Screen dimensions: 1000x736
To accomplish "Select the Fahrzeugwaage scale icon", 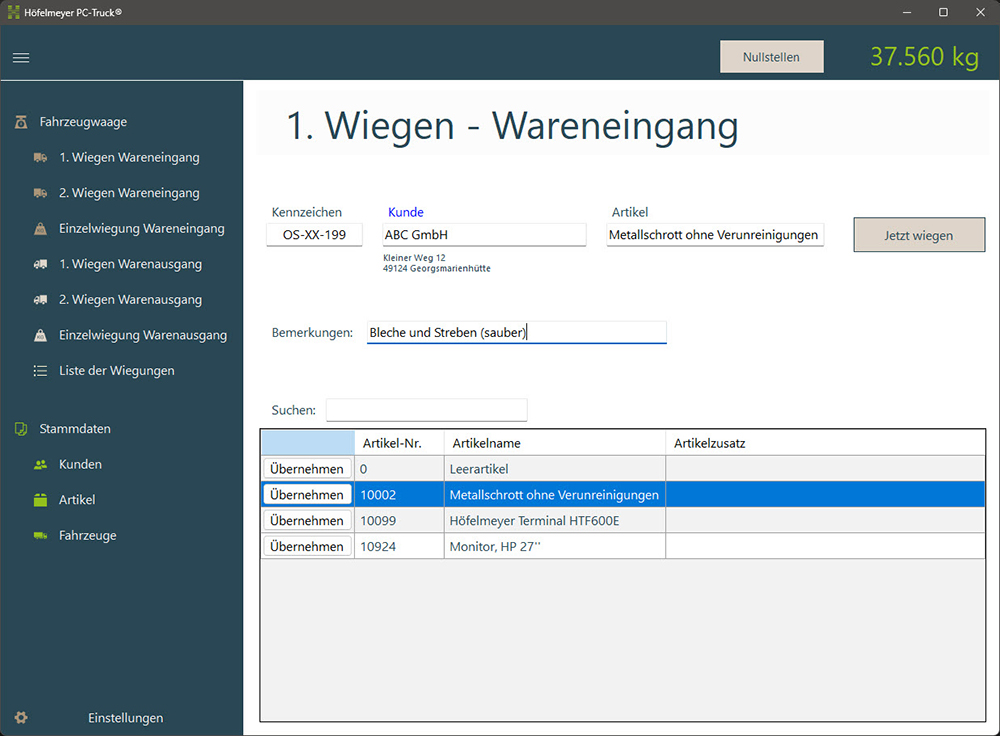I will (x=20, y=121).
